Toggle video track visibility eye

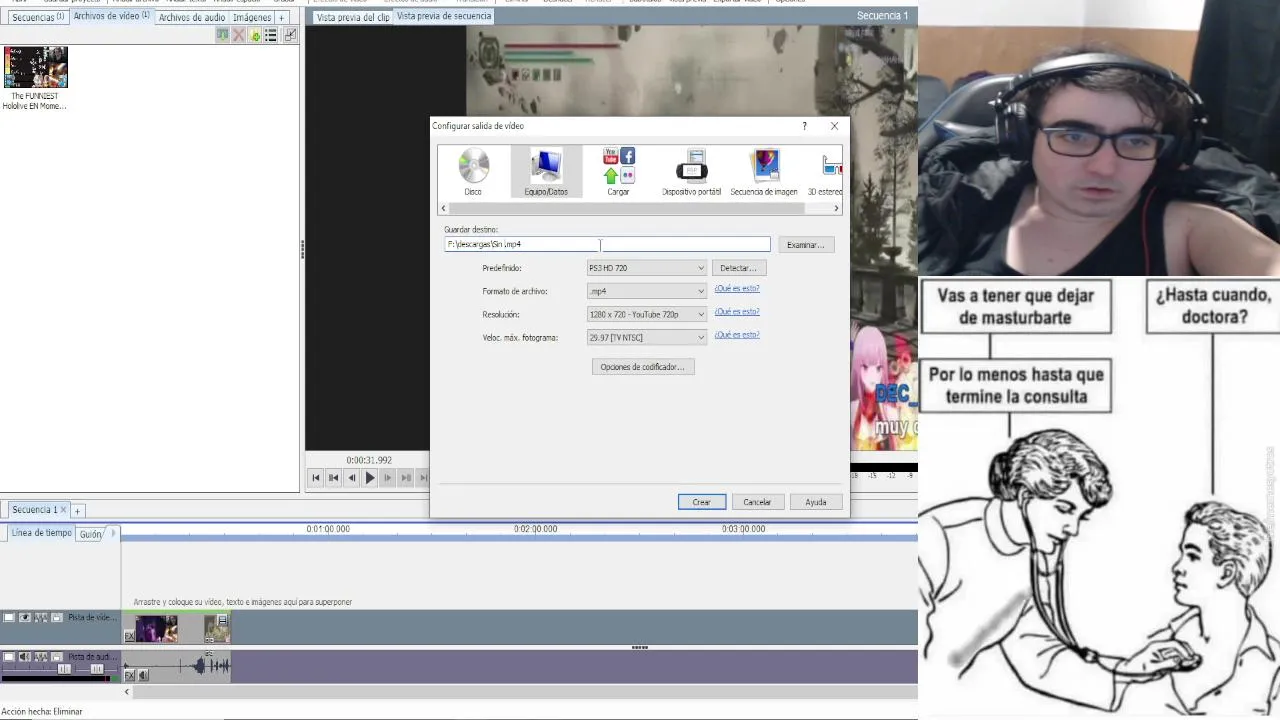25,618
